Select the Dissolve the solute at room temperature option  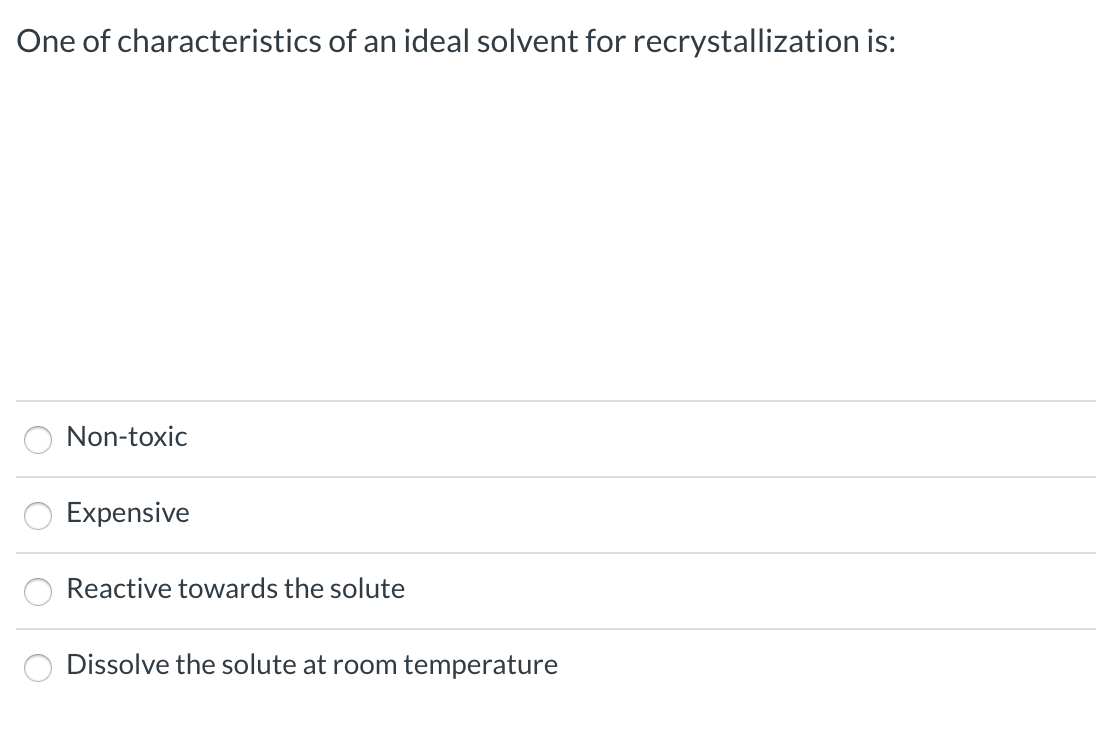click(37, 667)
